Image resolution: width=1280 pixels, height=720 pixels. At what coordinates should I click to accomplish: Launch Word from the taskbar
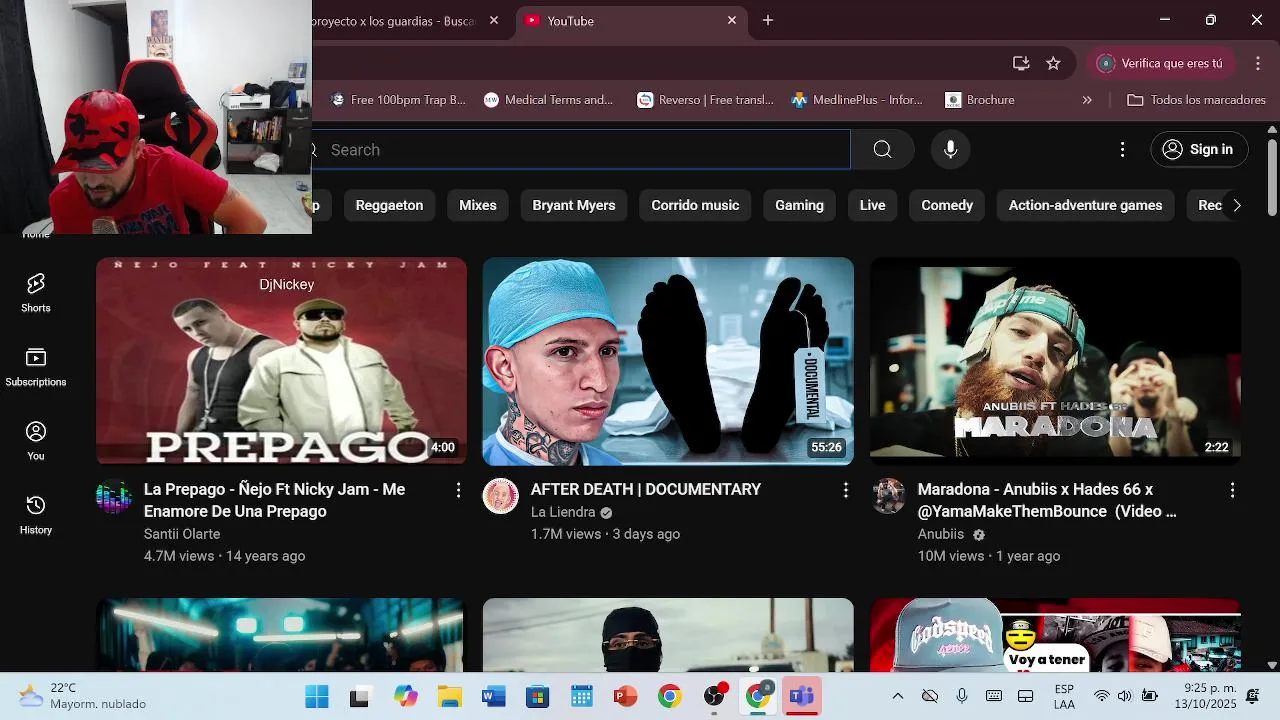[493, 697]
